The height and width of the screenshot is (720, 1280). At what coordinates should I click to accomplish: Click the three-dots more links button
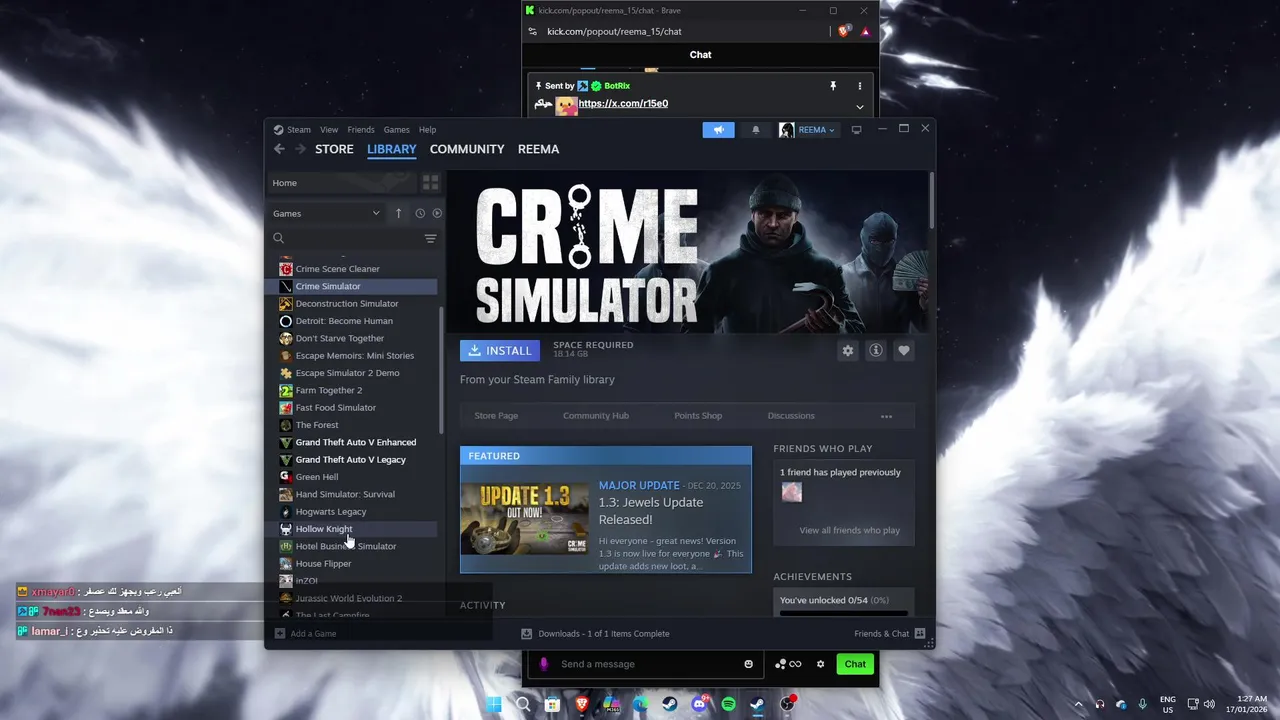(886, 416)
